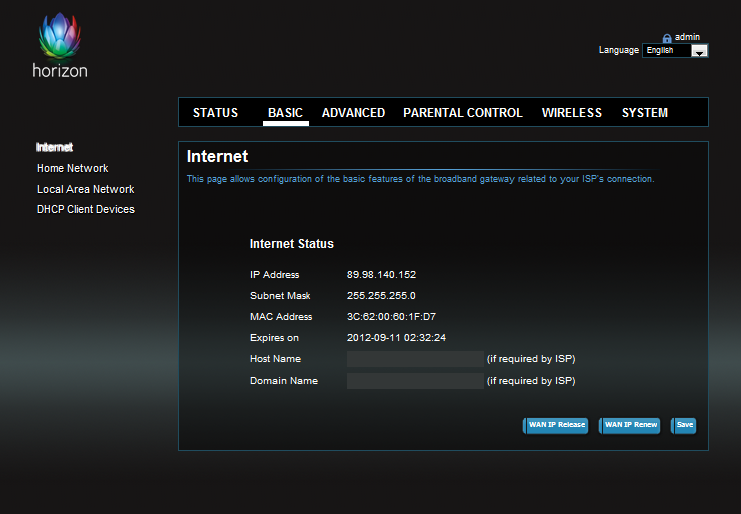Click the Save button
741x514 pixels.
(x=684, y=425)
